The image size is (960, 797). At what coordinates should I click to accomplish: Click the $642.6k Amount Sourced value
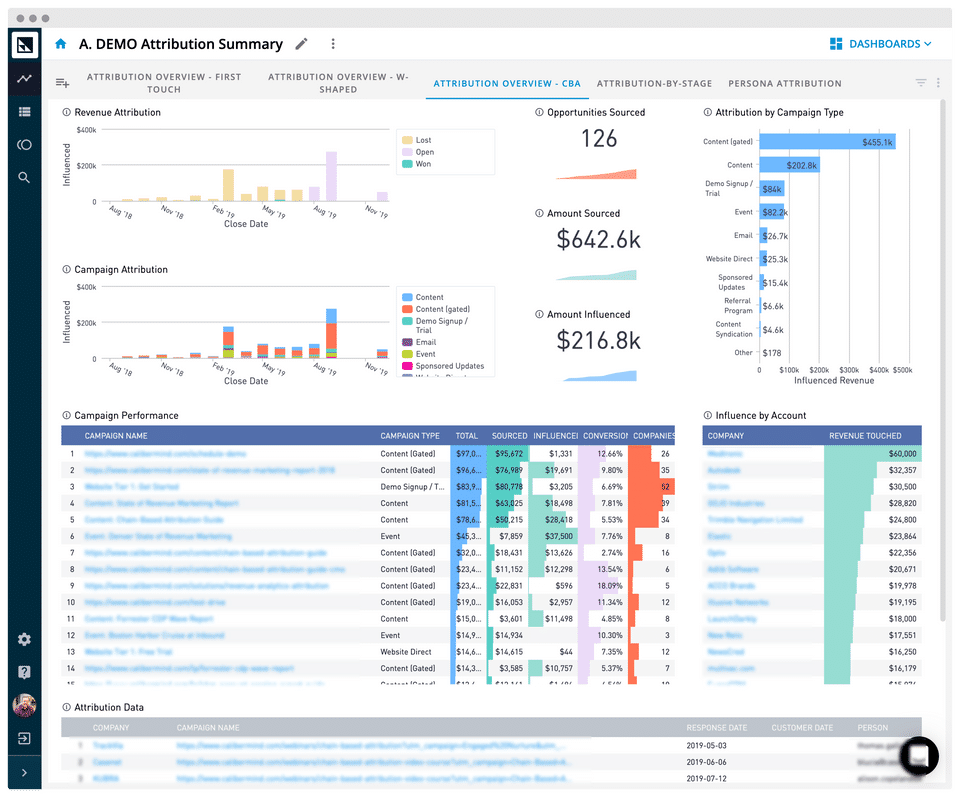(x=598, y=239)
